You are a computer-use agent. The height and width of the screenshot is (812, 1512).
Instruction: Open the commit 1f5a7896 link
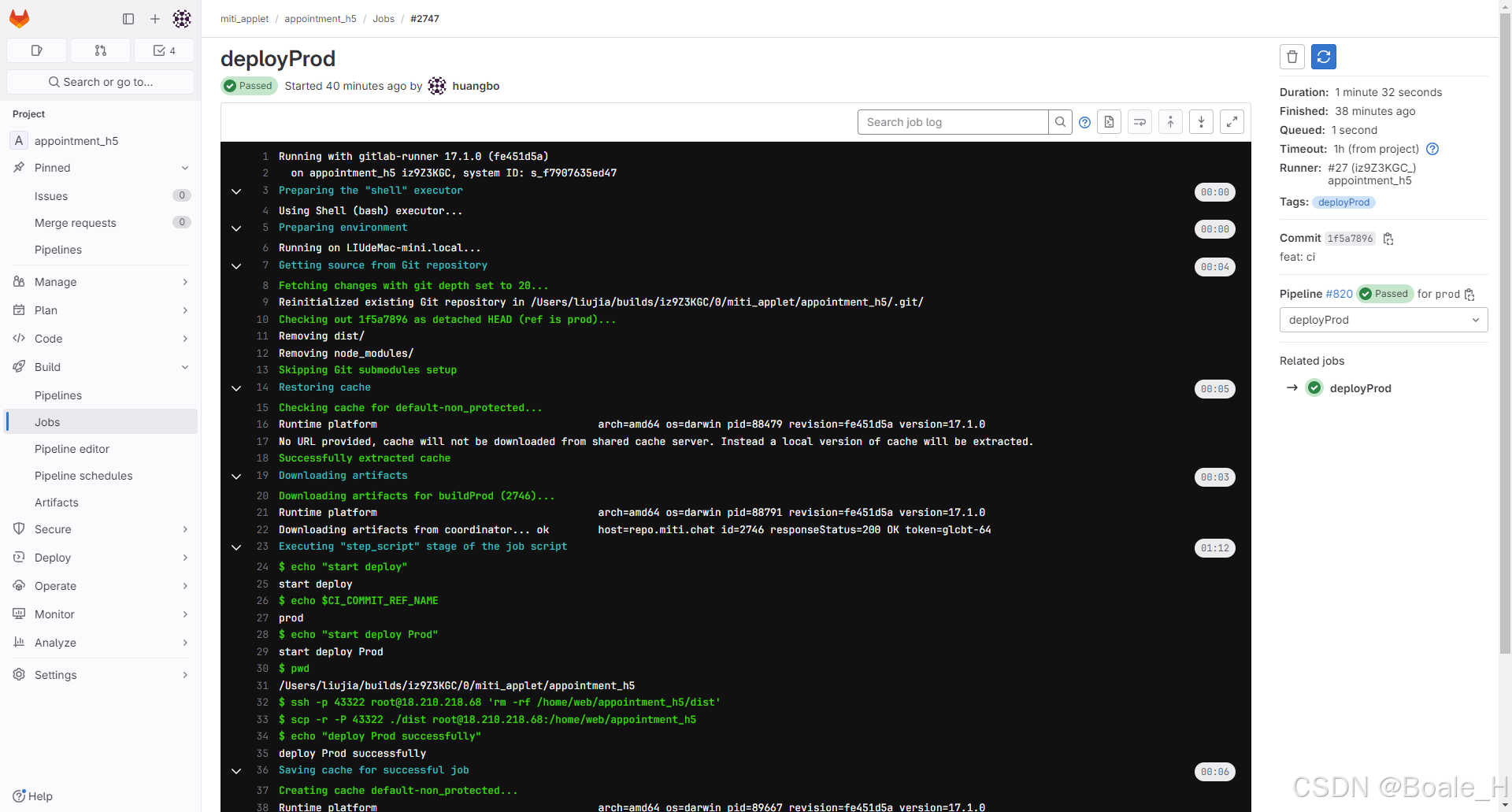(x=1350, y=239)
